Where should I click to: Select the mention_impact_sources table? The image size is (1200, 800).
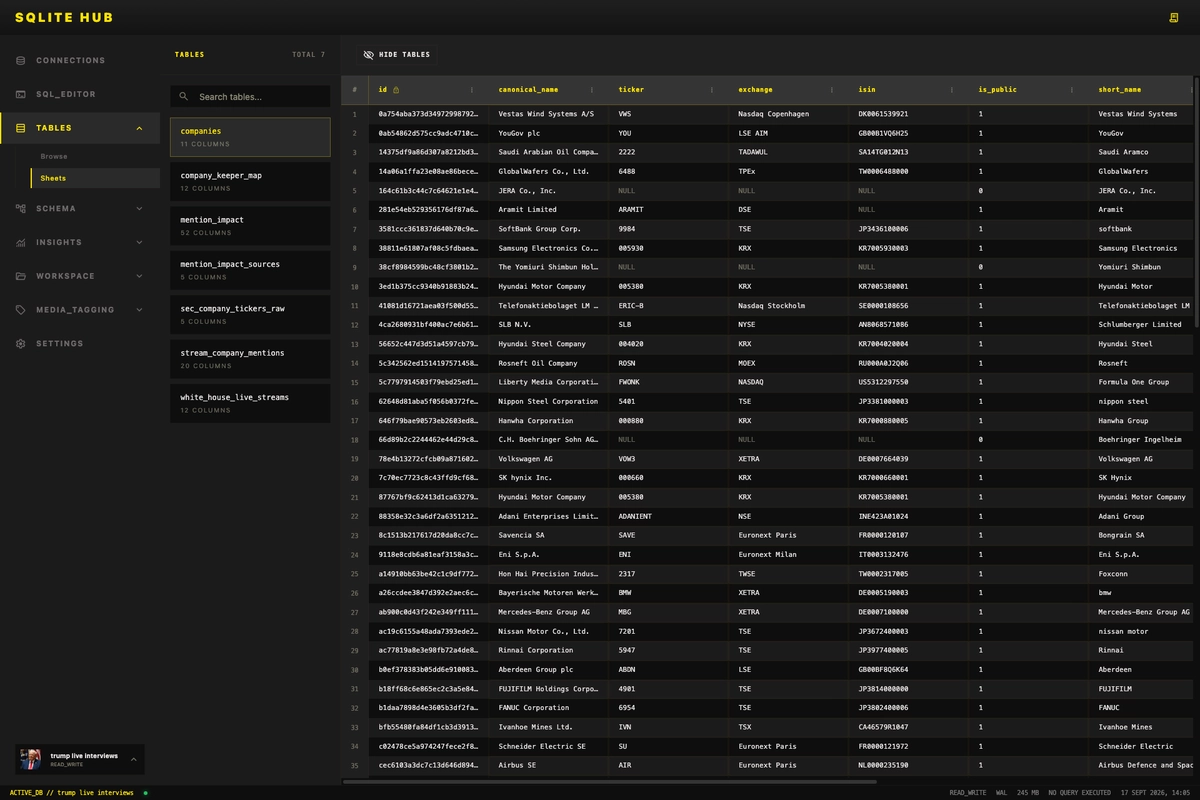click(250, 270)
